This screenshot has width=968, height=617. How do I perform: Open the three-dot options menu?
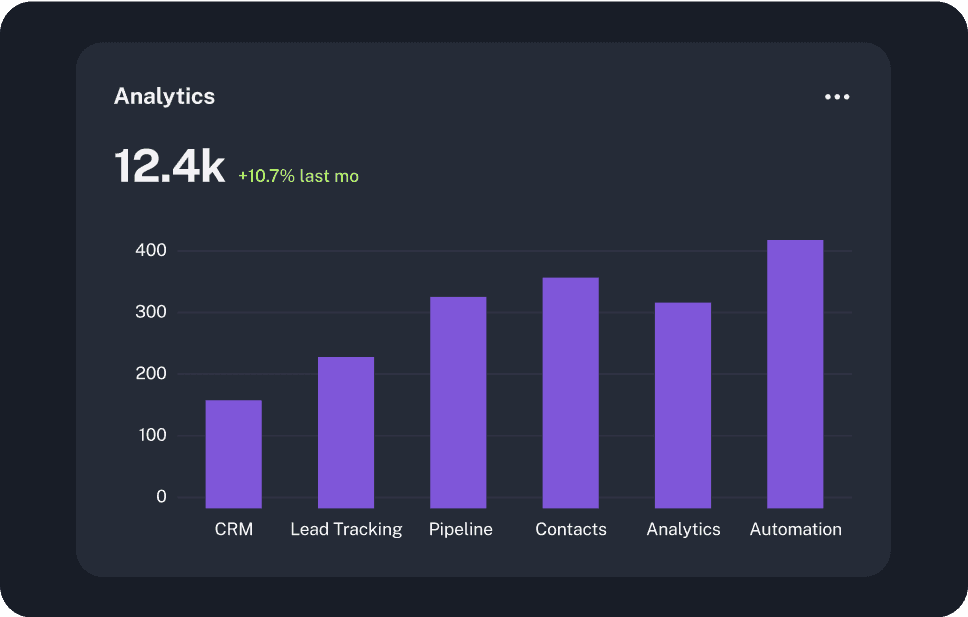coord(837,96)
